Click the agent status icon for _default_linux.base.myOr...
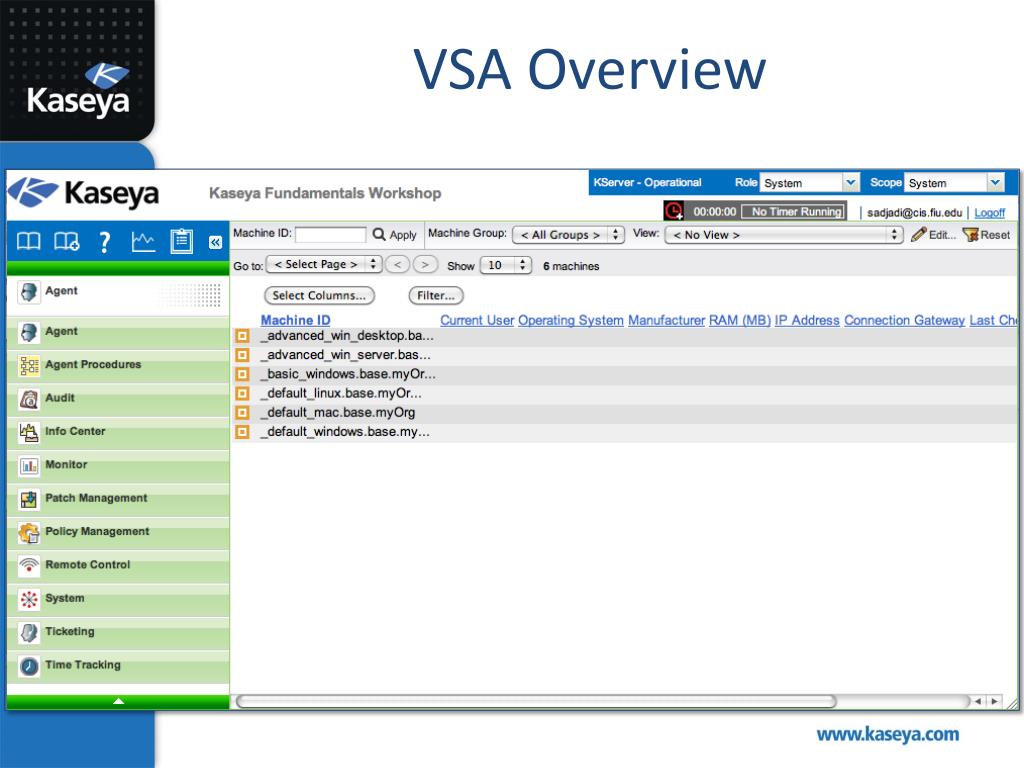The width and height of the screenshot is (1024, 768). tap(242, 393)
